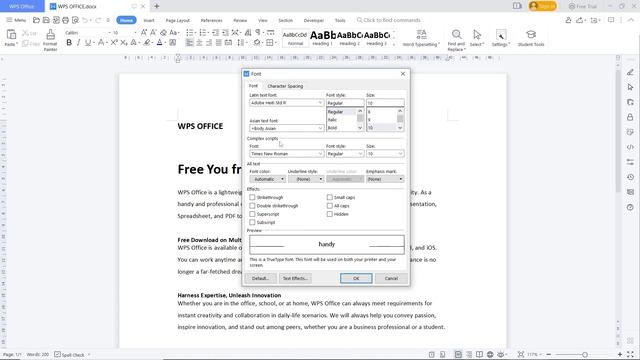Open Student Tools in the ribbon
The width and height of the screenshot is (640, 360).
click(531, 38)
